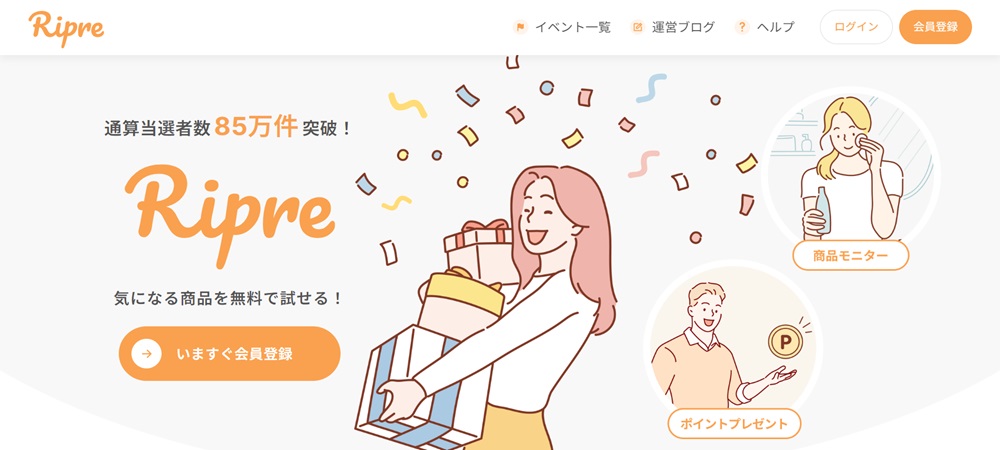Click the gold P point coin icon
1000x450 pixels.
pos(785,342)
